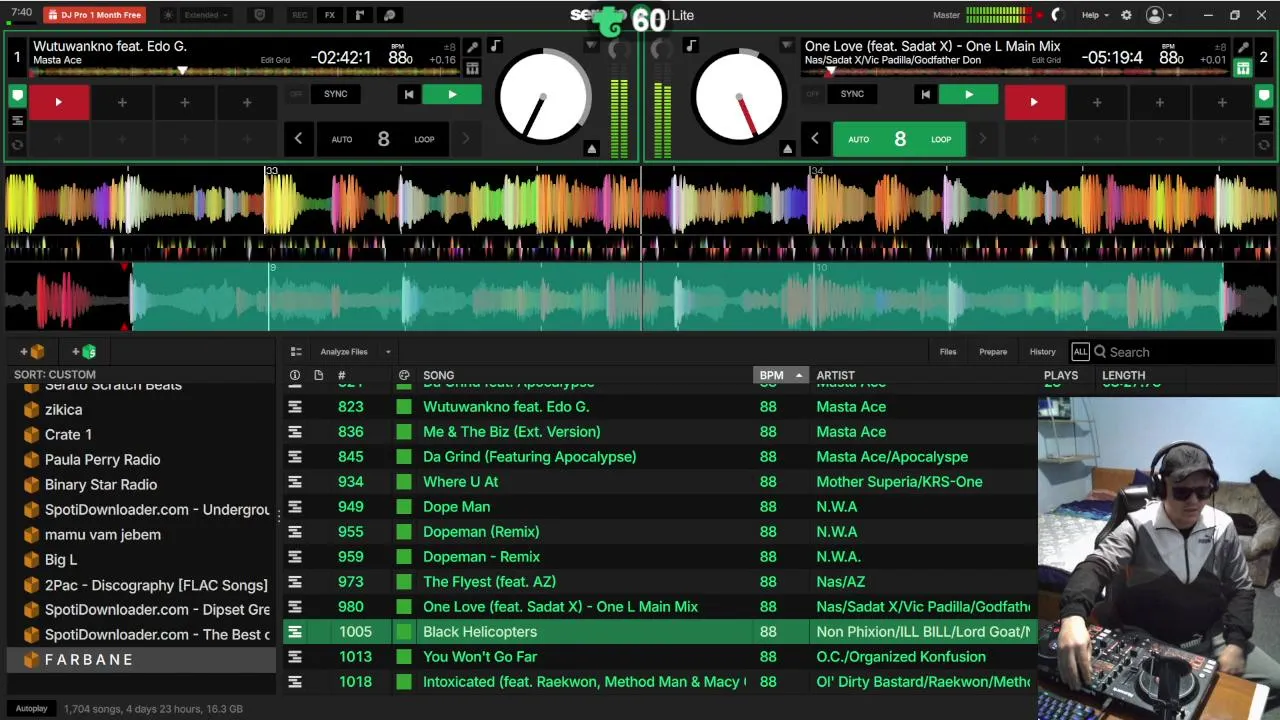Click Analyze Files button
Screen dimensions: 1280x720
pyautogui.click(x=344, y=352)
